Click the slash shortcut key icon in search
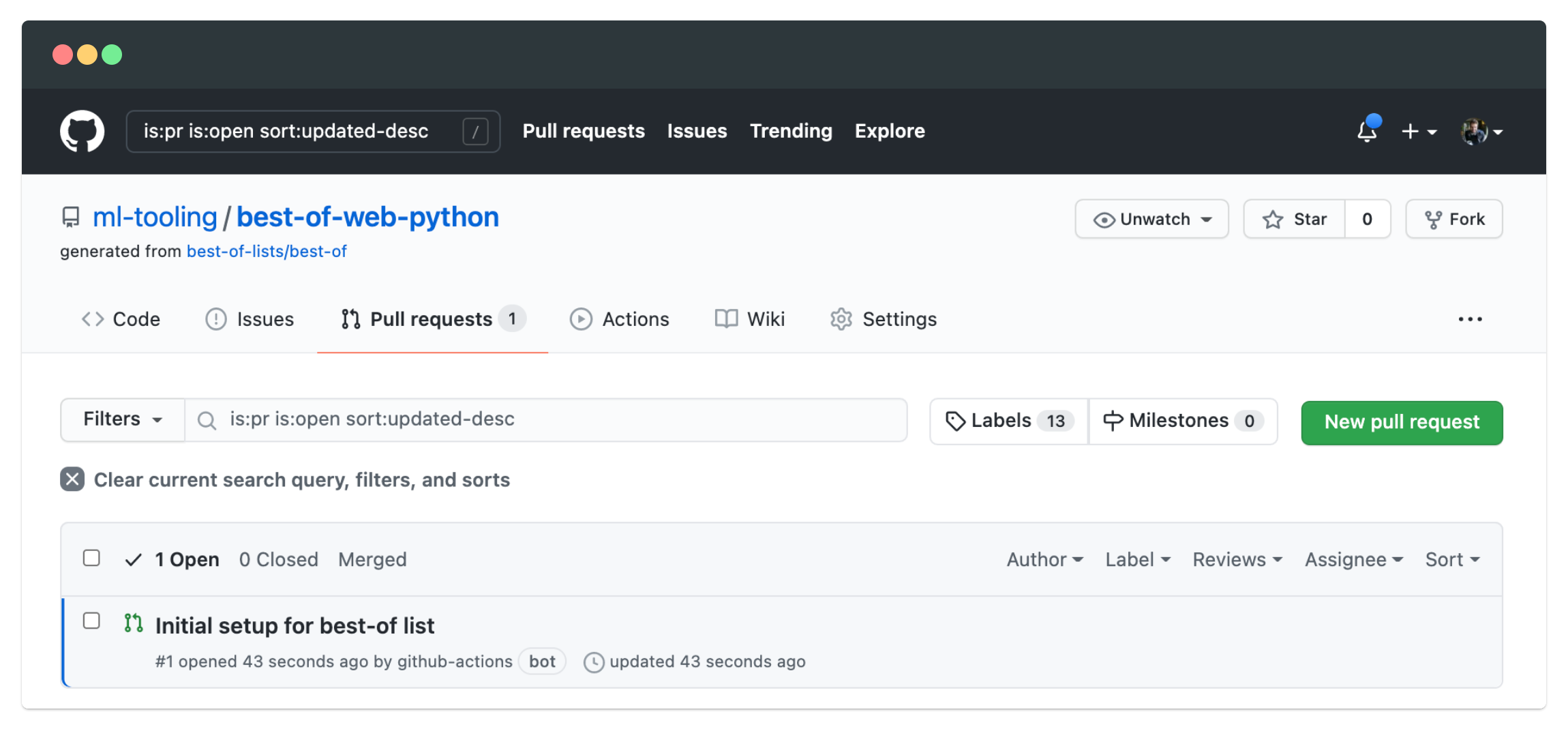This screenshot has height=729, width=1568. [x=475, y=131]
